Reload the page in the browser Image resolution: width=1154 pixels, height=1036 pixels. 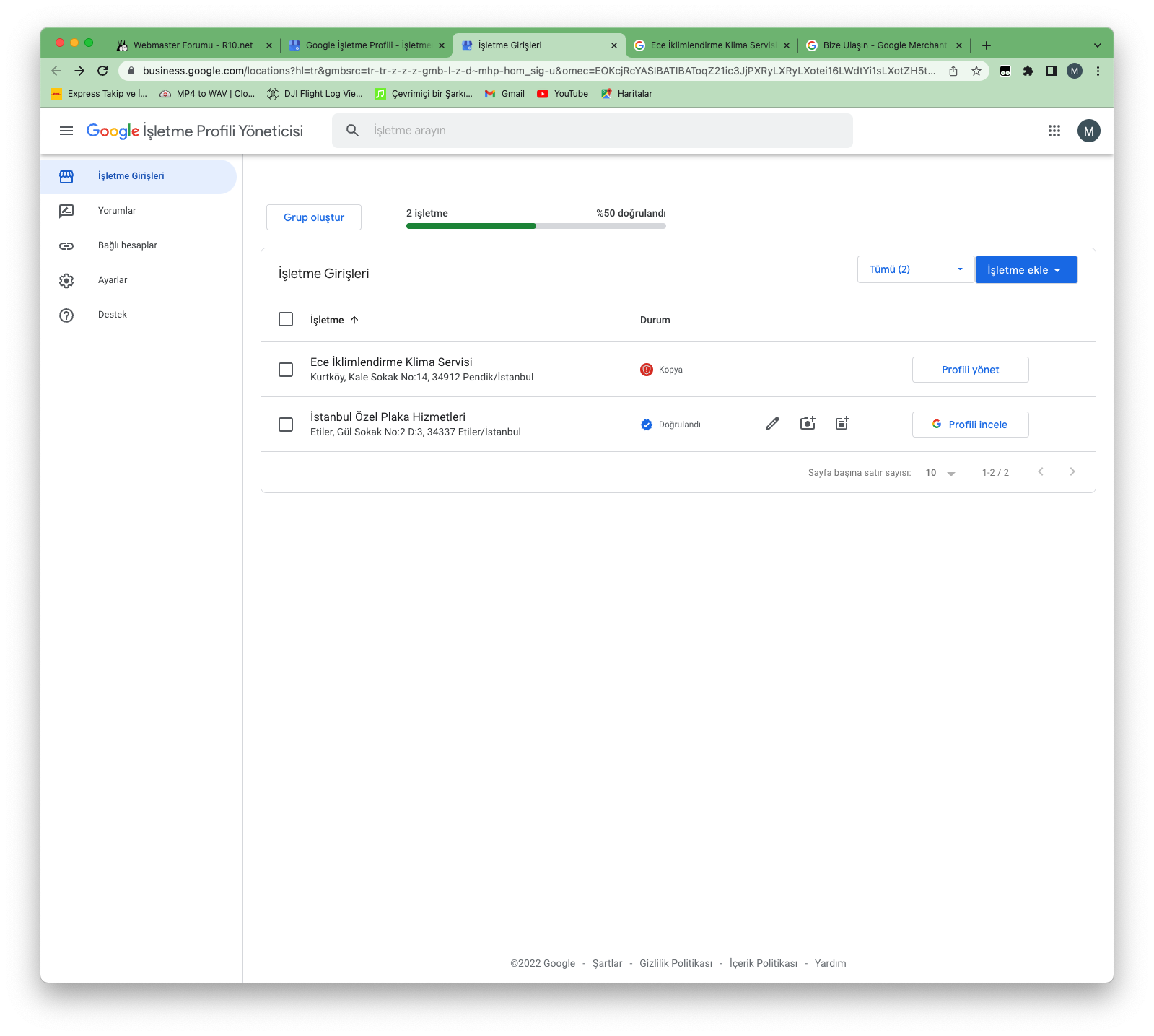(102, 71)
